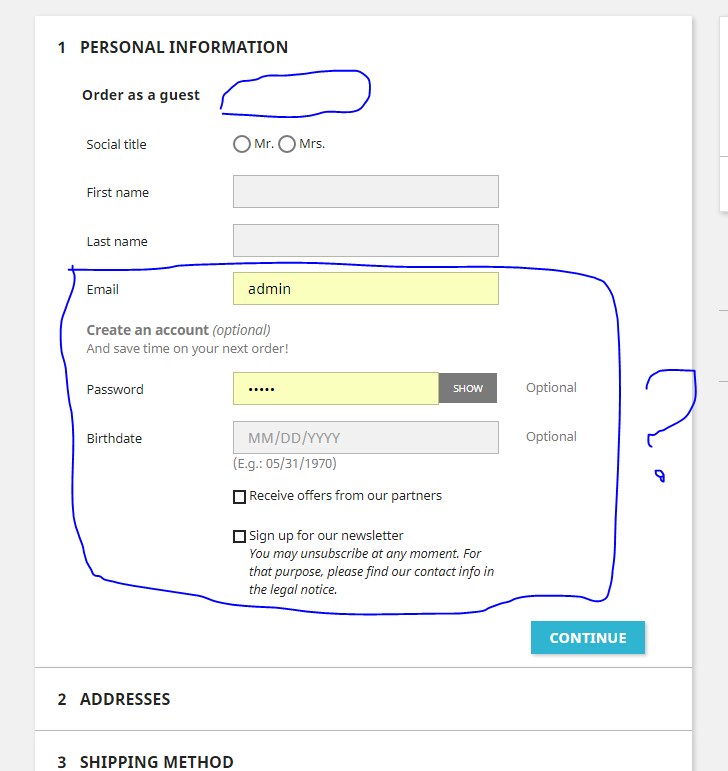Click the Last name input field

click(365, 241)
